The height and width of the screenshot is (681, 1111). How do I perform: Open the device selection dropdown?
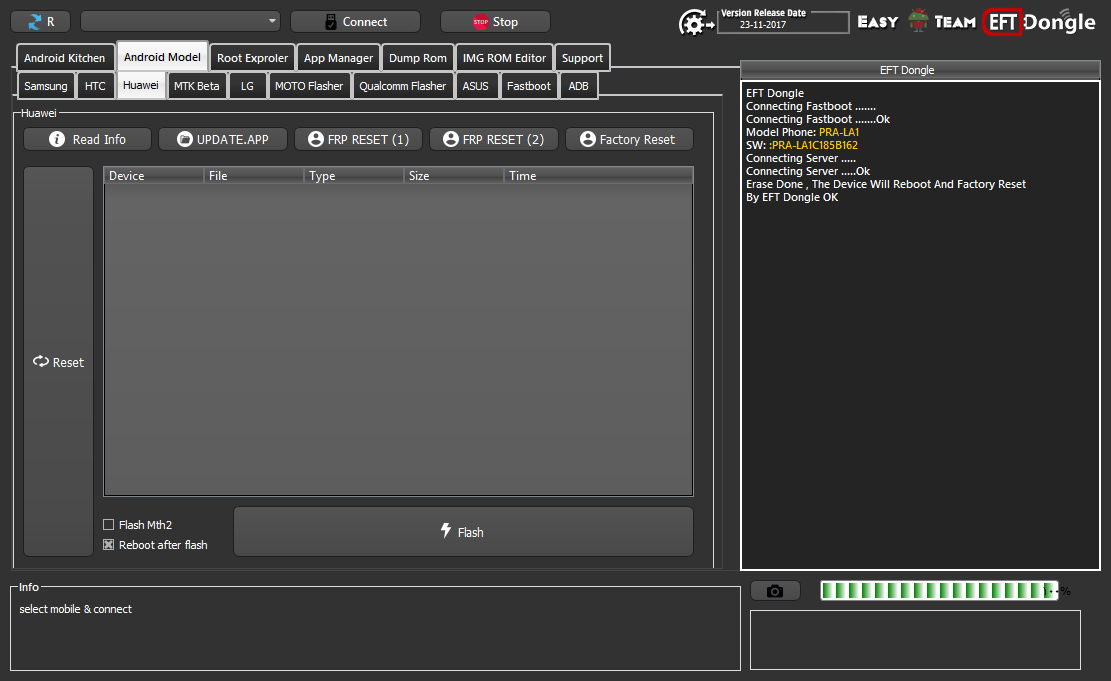coord(181,21)
